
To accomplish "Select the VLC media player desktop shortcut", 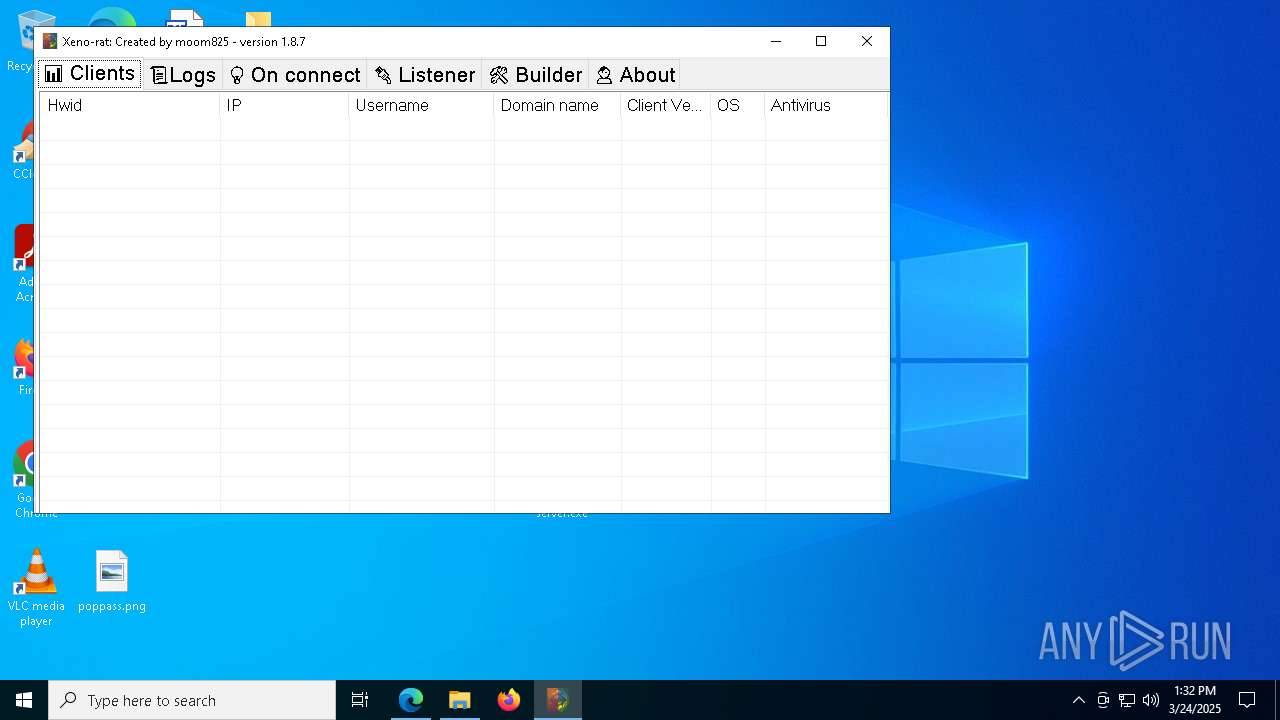I will point(36,588).
